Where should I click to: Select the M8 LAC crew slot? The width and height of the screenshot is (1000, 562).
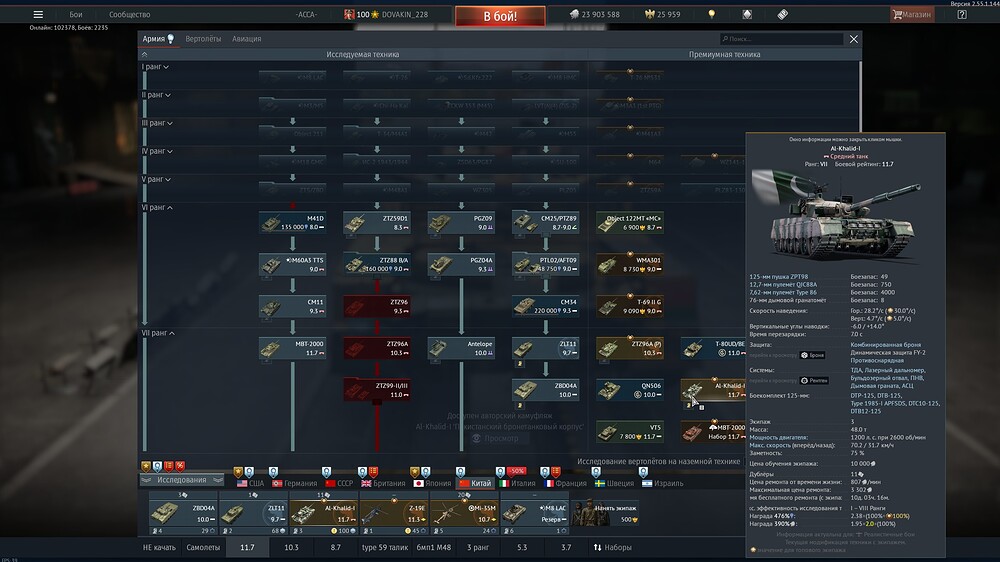[534, 514]
